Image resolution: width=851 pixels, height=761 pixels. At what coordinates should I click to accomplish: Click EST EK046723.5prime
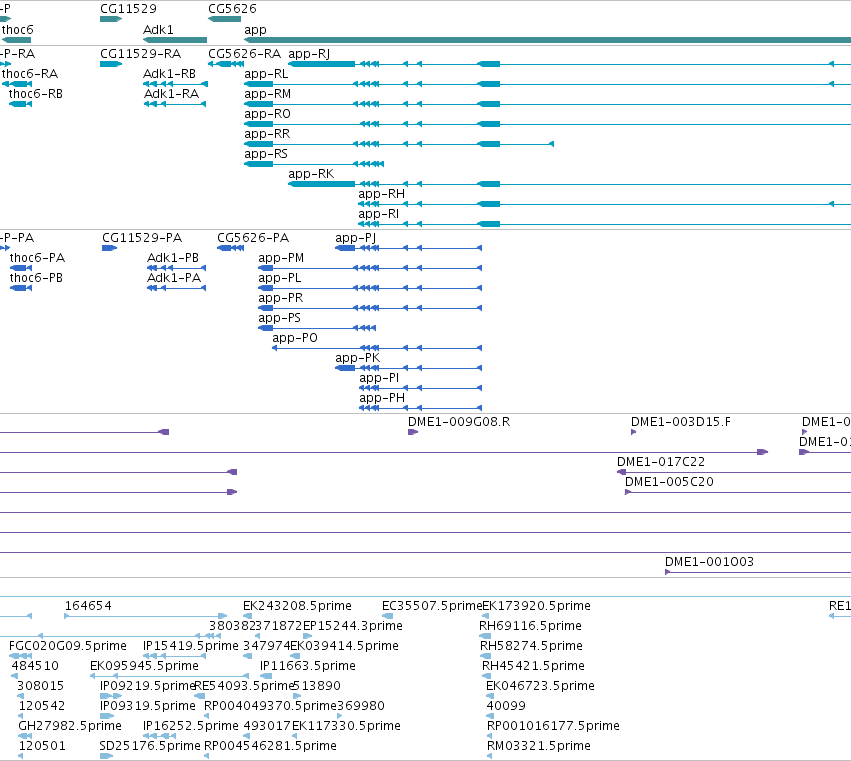[x=541, y=686]
